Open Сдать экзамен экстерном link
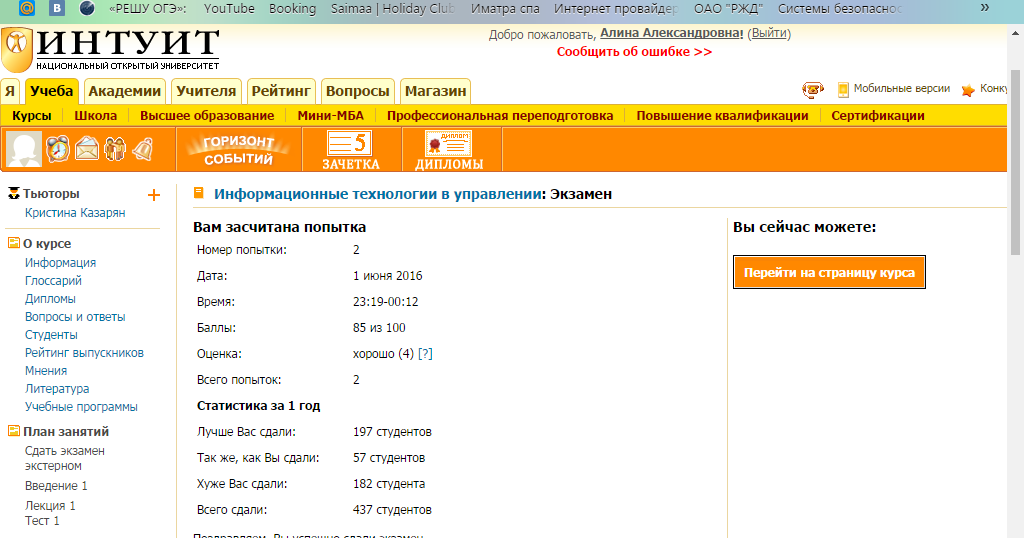The width and height of the screenshot is (1024, 538). [x=65, y=458]
